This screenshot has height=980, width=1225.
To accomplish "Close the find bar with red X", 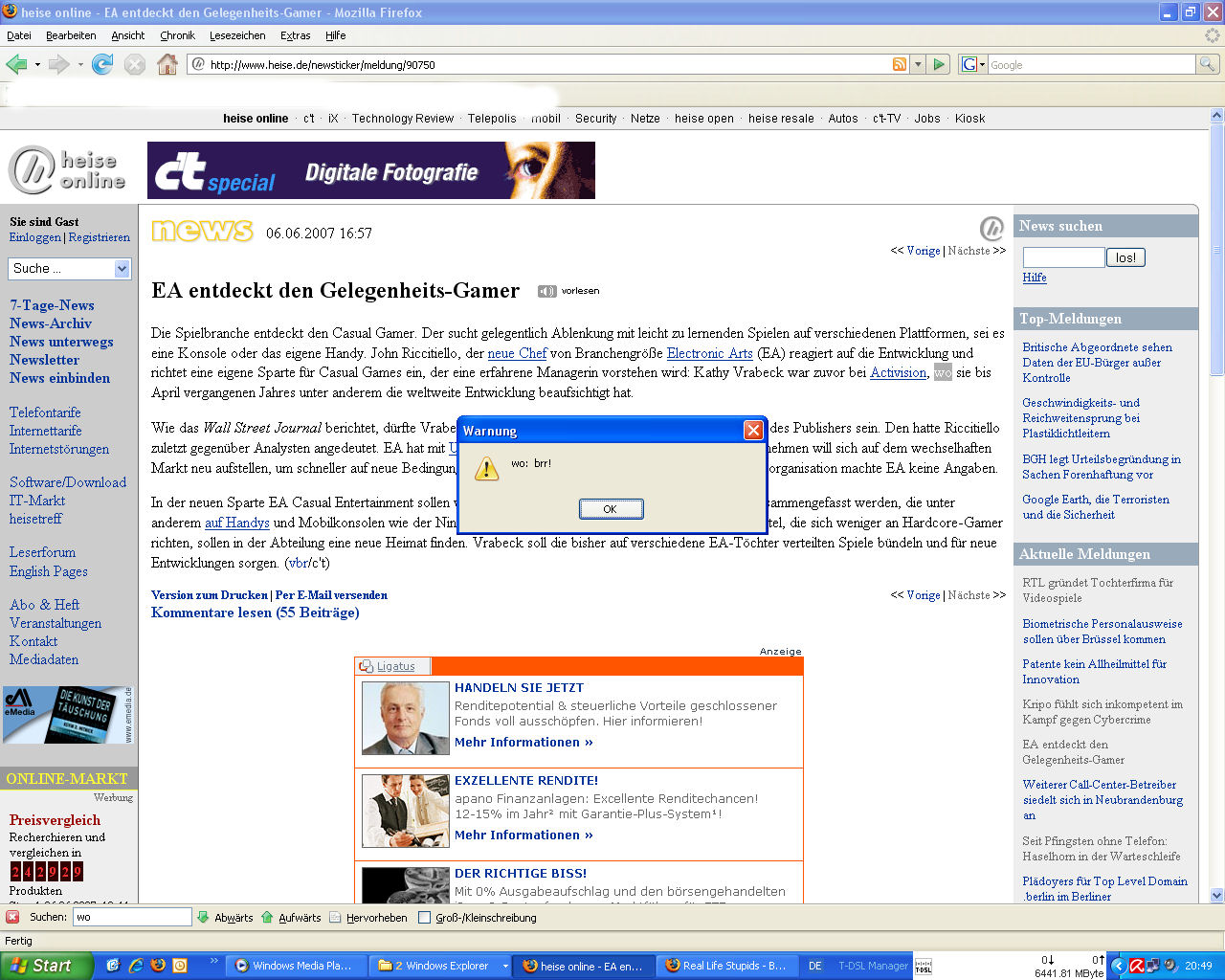I will point(12,917).
